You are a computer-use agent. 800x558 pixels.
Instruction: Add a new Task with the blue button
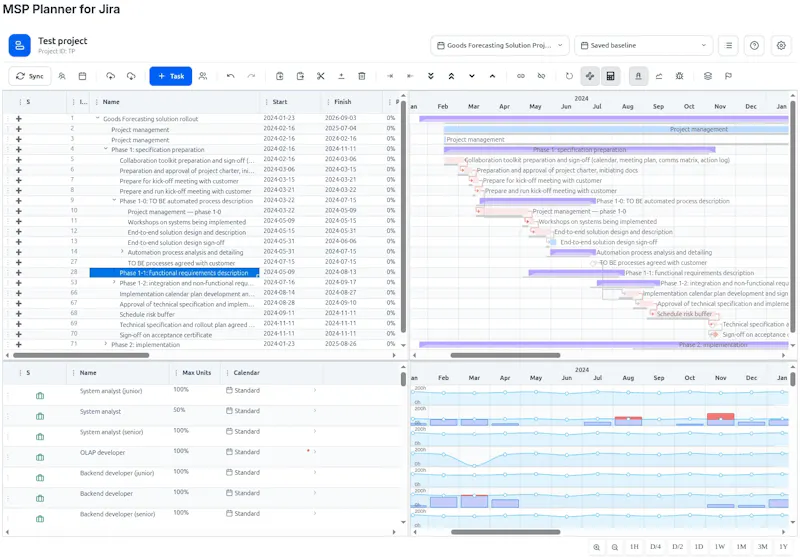click(170, 76)
